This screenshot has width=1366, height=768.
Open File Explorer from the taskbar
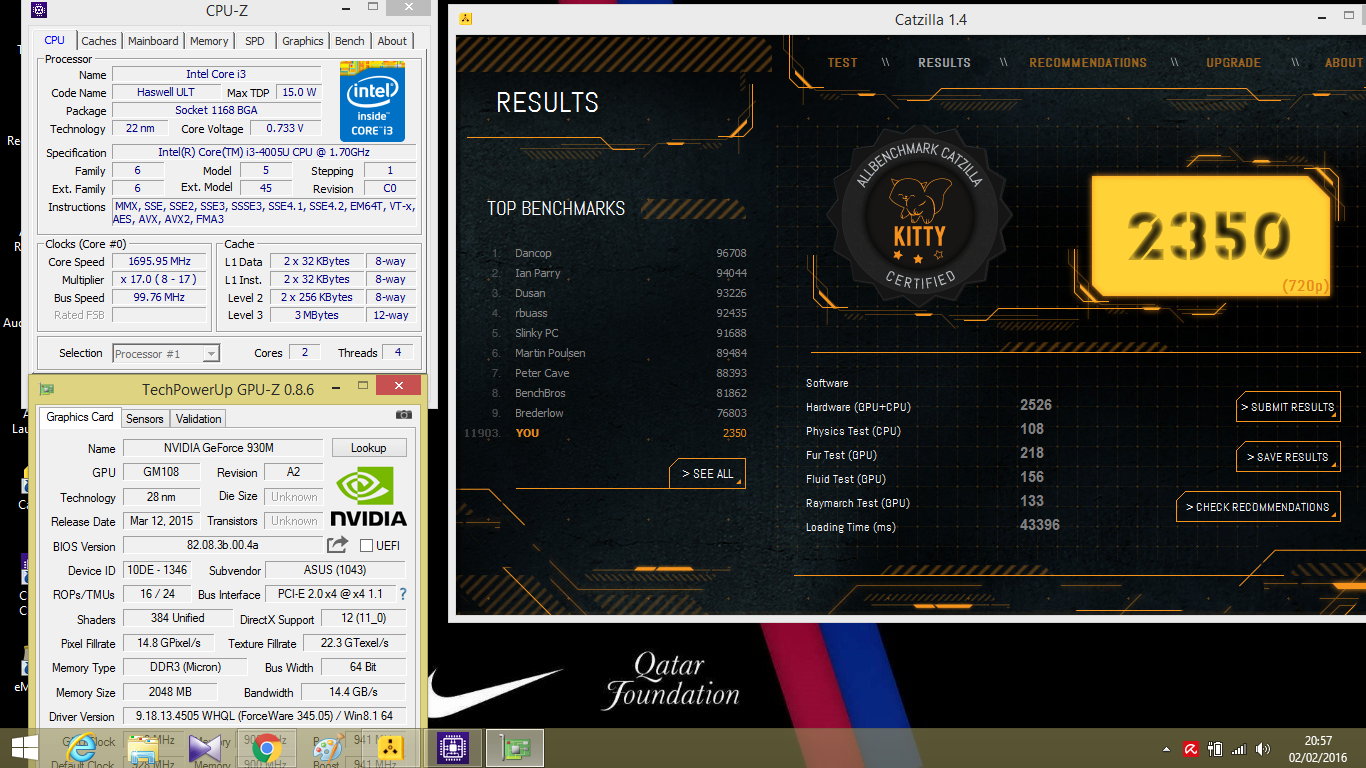[x=143, y=748]
